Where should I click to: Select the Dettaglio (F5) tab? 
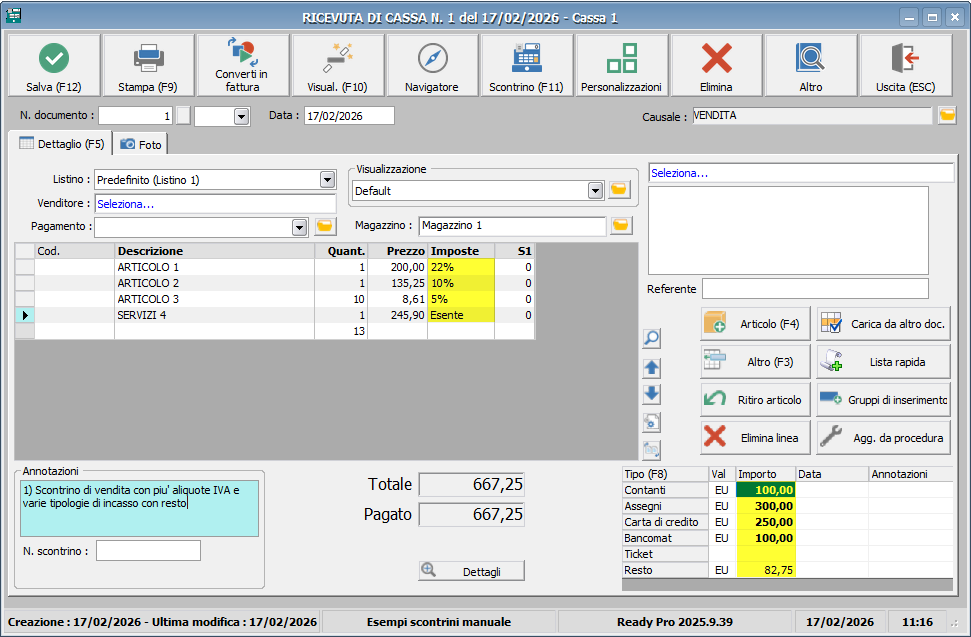pyautogui.click(x=61, y=144)
